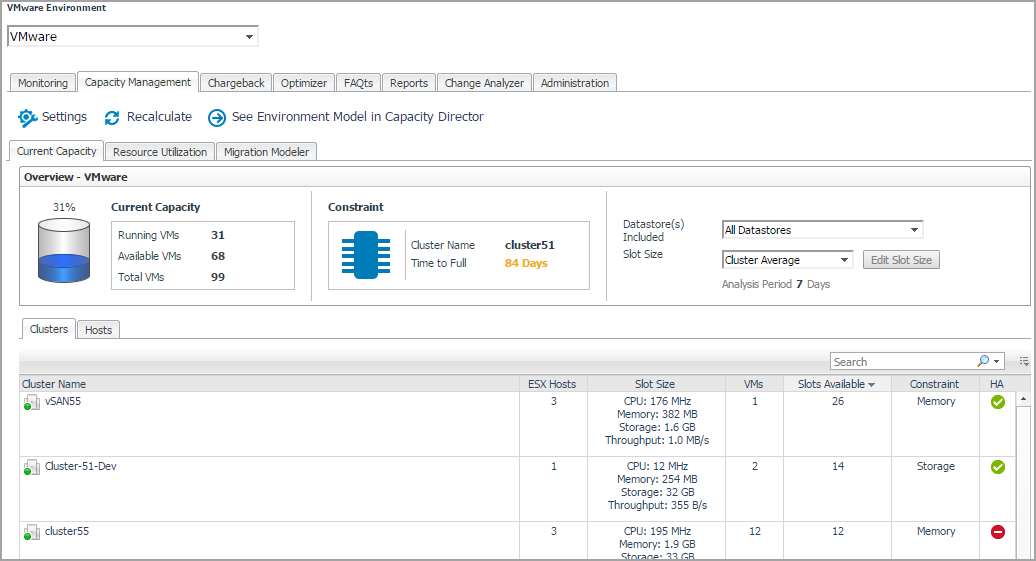Click inside the Search input field
This screenshot has width=1036, height=561.
point(900,361)
